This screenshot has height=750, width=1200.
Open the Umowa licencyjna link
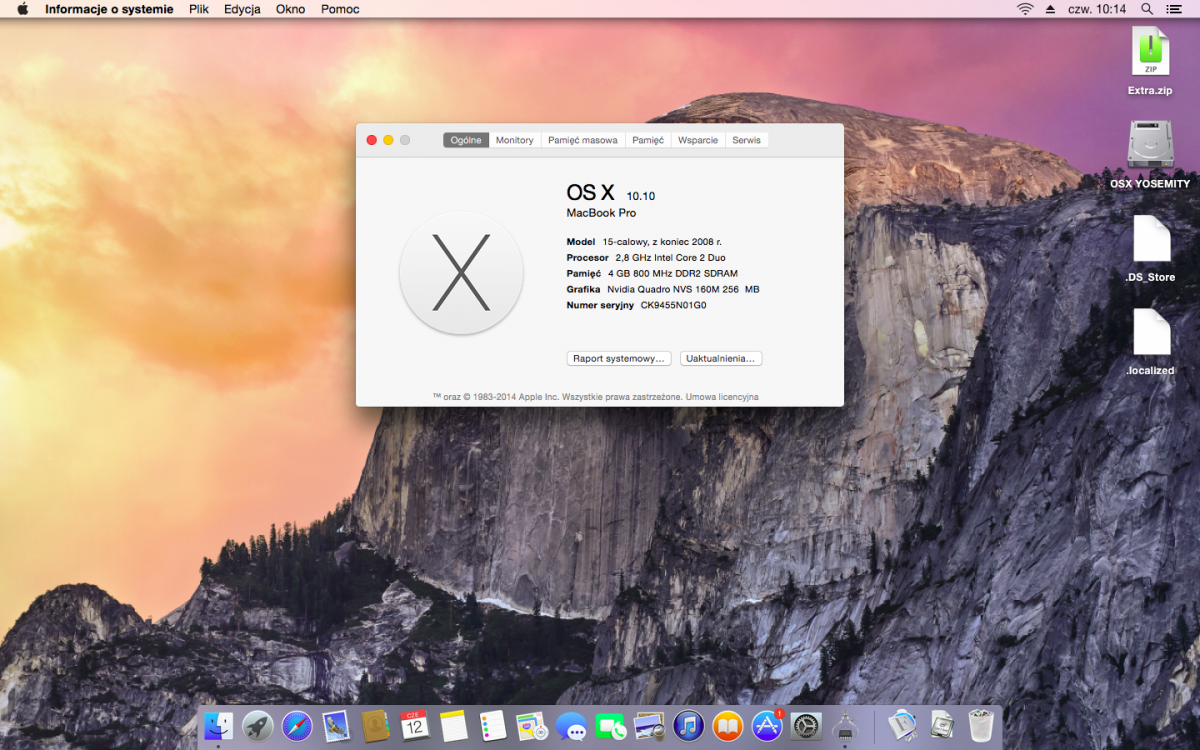click(722, 397)
